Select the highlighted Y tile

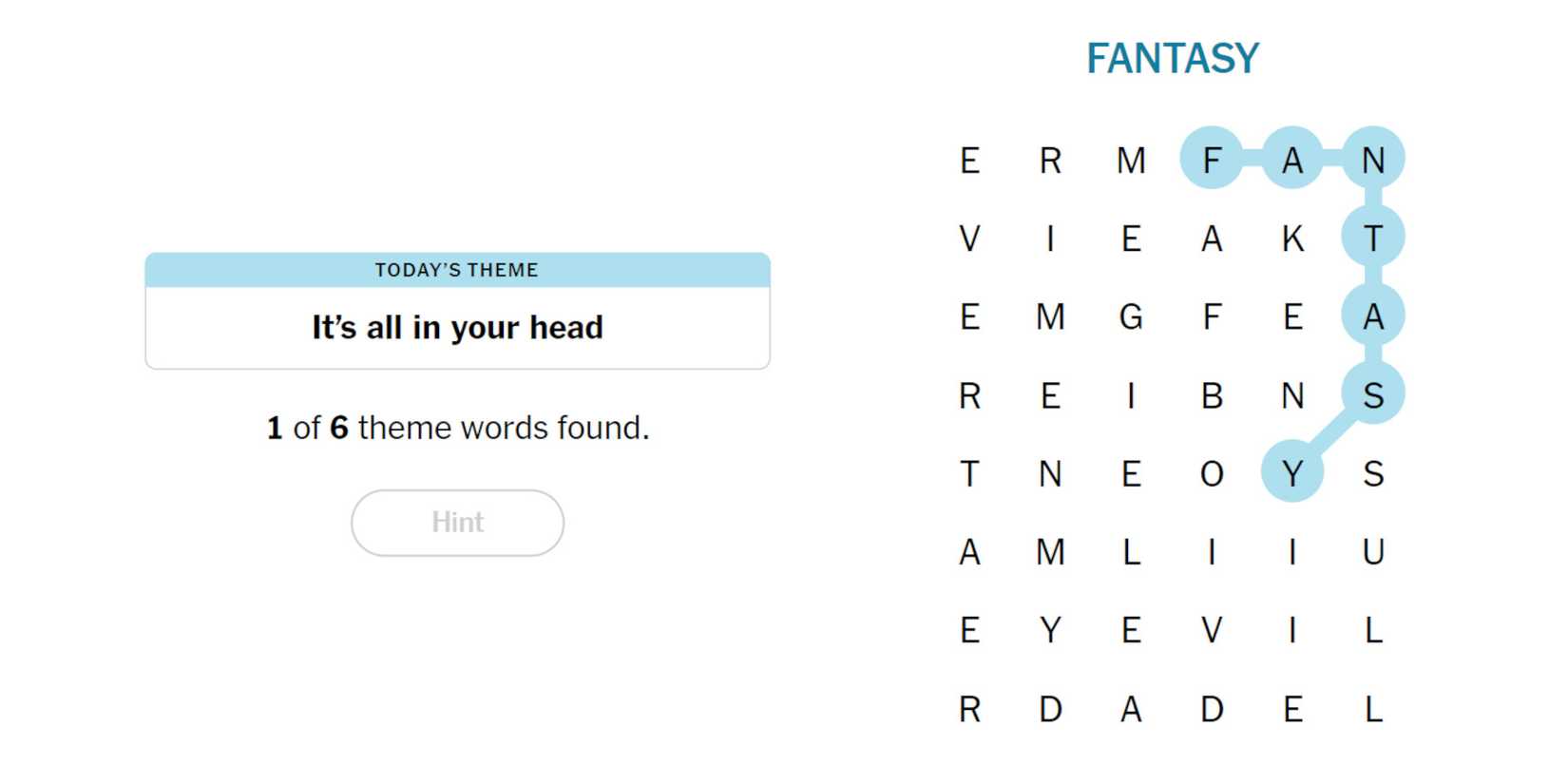coord(1291,473)
